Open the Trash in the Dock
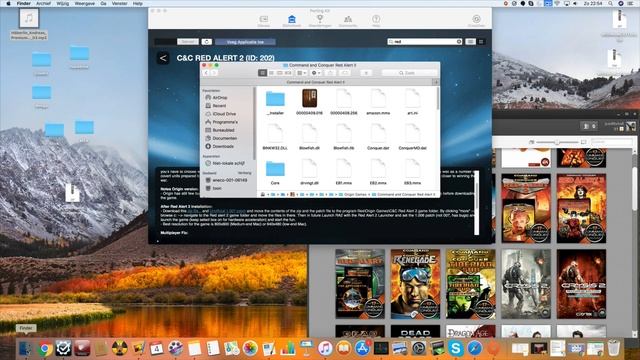 coord(613,349)
